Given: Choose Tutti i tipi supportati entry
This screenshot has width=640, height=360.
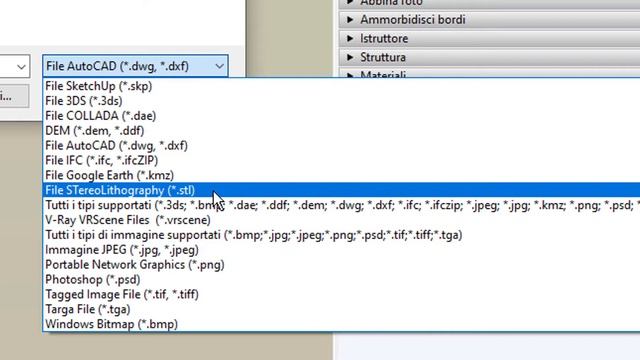Looking at the screenshot, I should (341, 205).
